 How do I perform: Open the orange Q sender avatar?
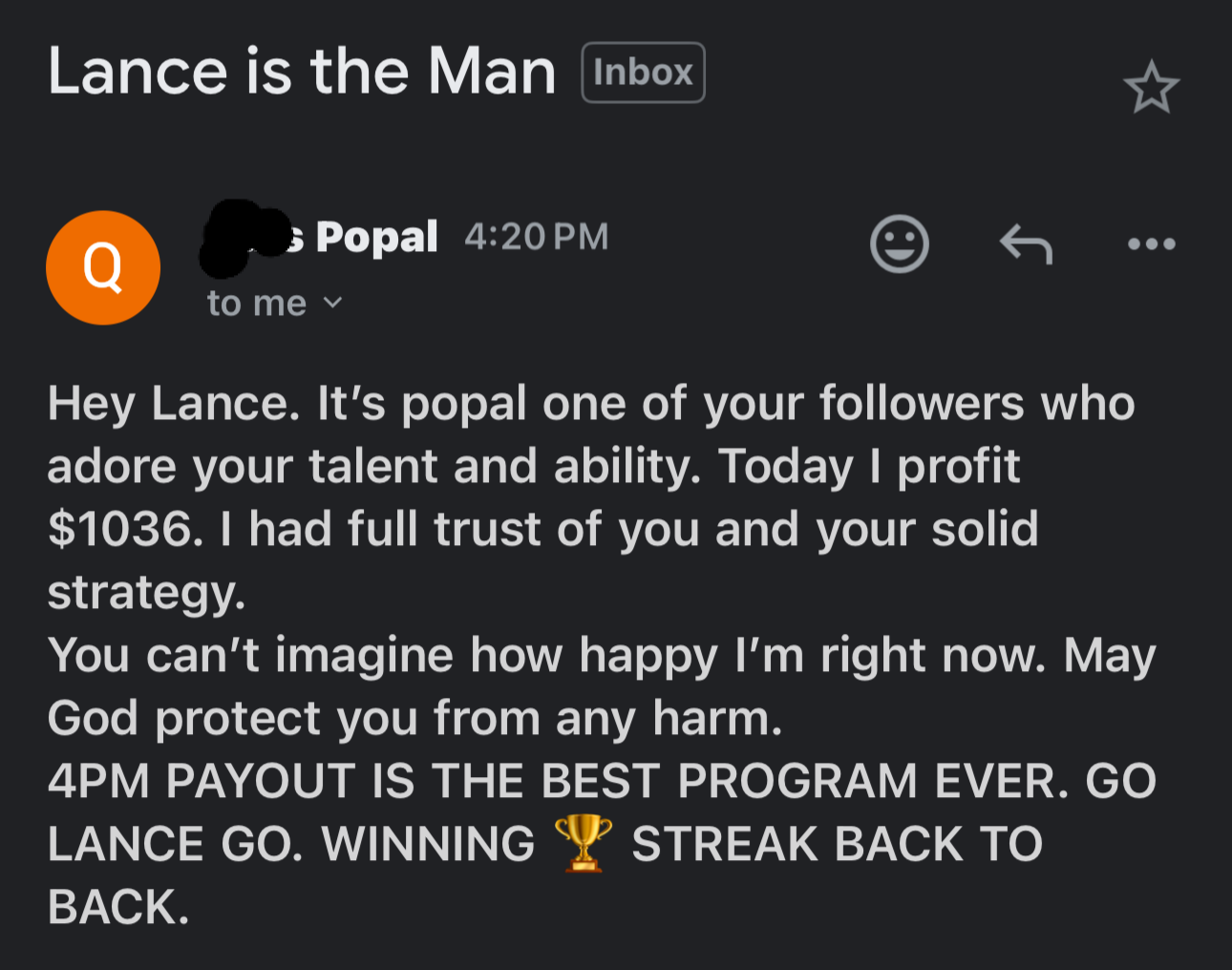(x=103, y=267)
